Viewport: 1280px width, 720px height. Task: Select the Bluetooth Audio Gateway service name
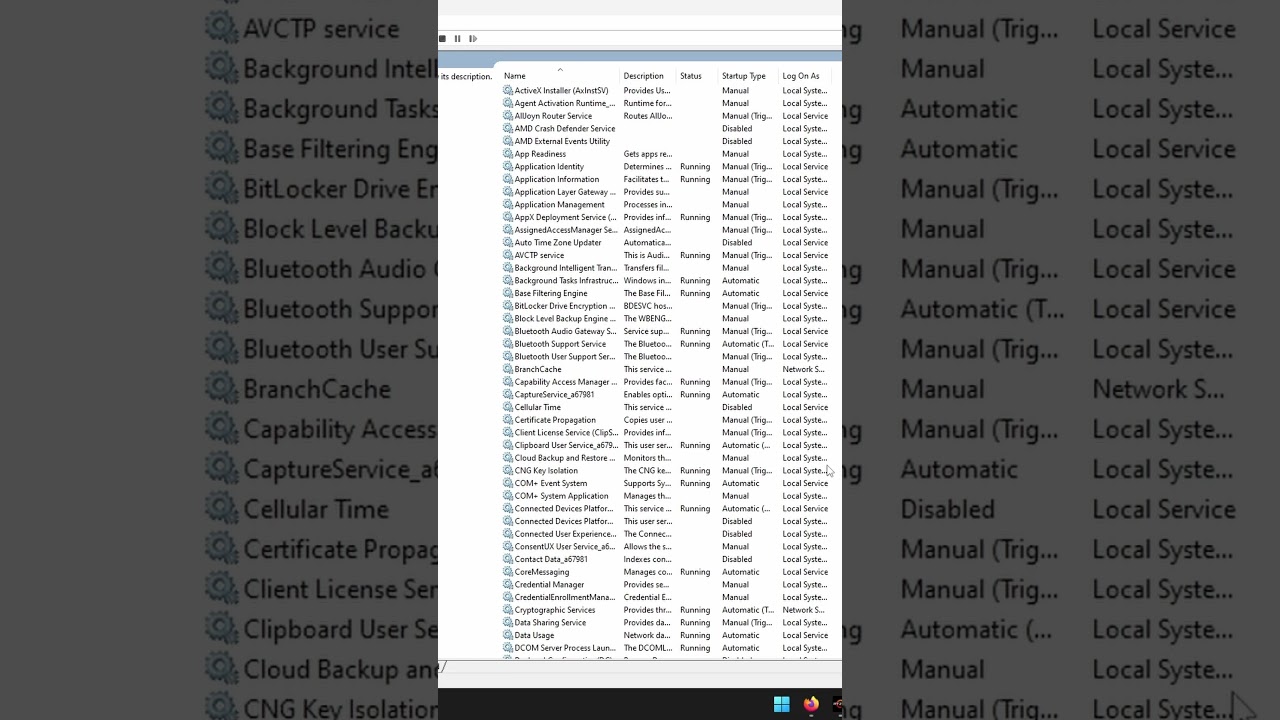(x=566, y=331)
